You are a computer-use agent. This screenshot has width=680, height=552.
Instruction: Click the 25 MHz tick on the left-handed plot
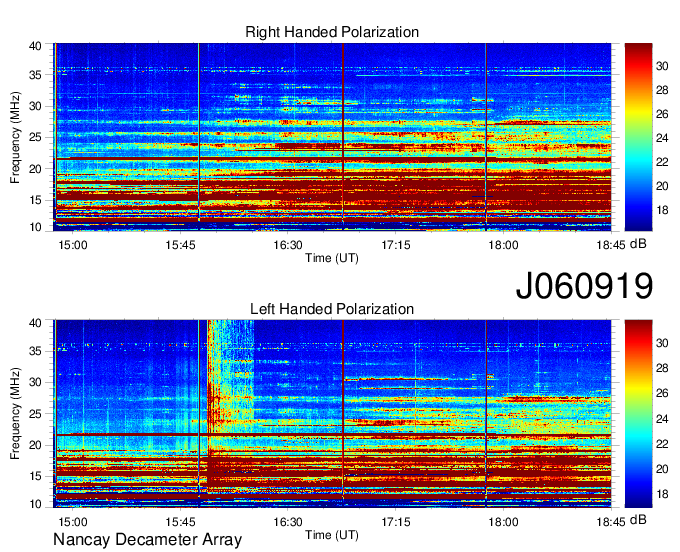pos(35,414)
